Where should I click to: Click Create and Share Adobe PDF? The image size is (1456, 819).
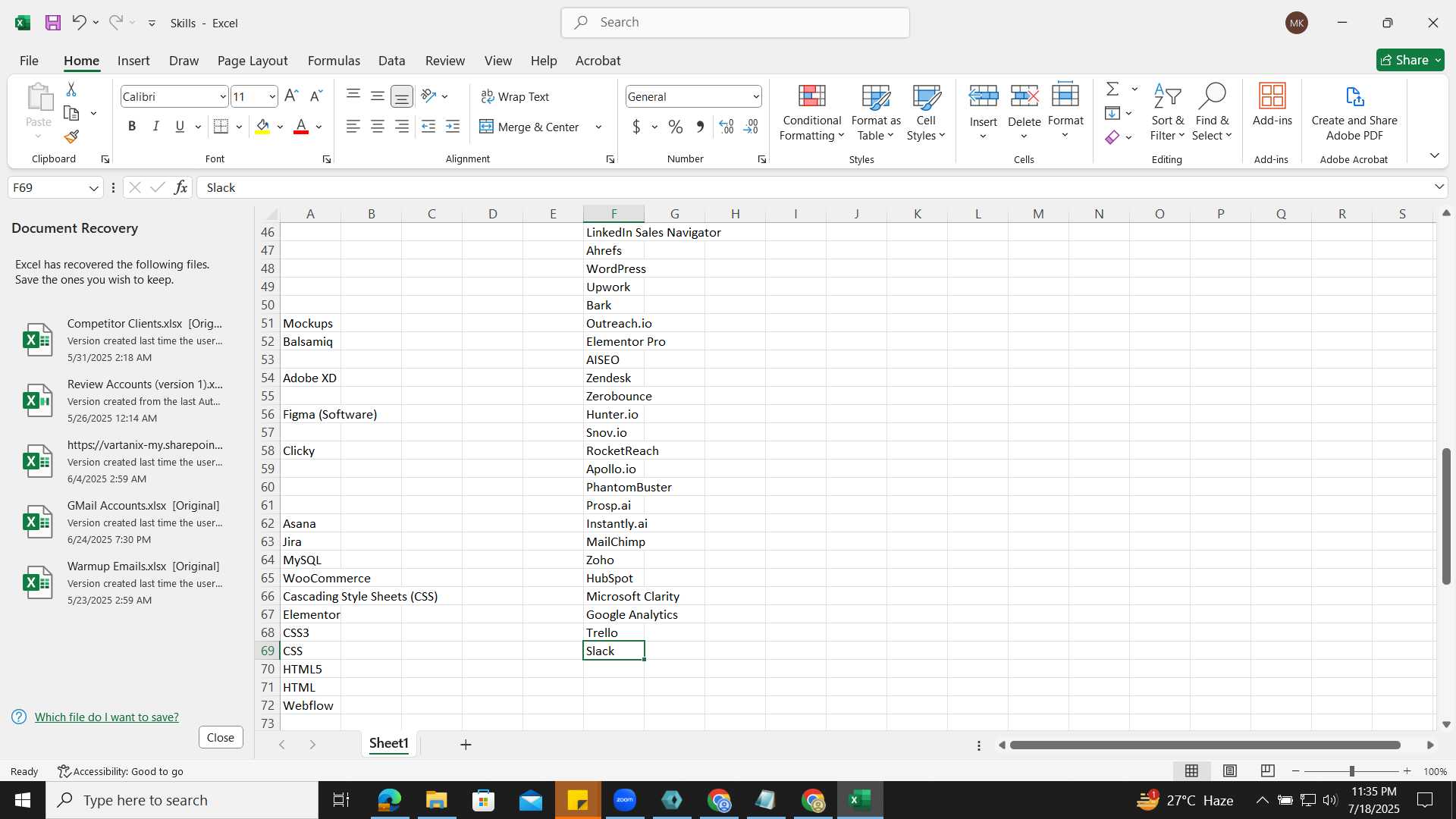pyautogui.click(x=1354, y=112)
